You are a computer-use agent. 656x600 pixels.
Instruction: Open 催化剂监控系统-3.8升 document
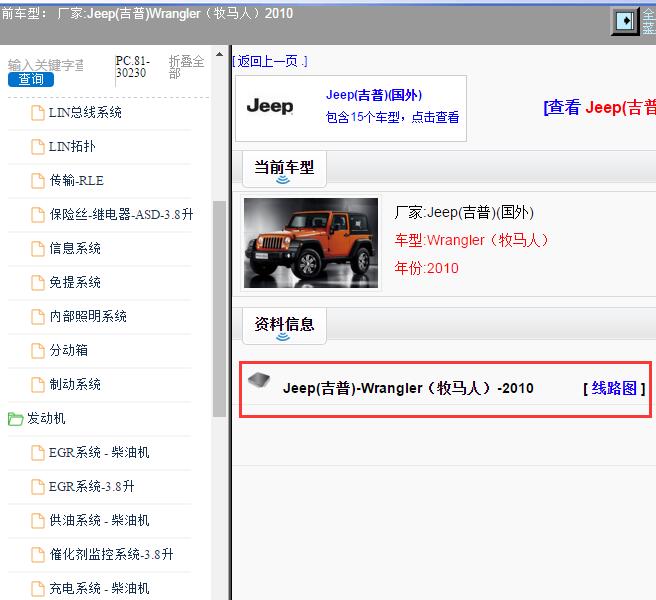click(x=111, y=554)
